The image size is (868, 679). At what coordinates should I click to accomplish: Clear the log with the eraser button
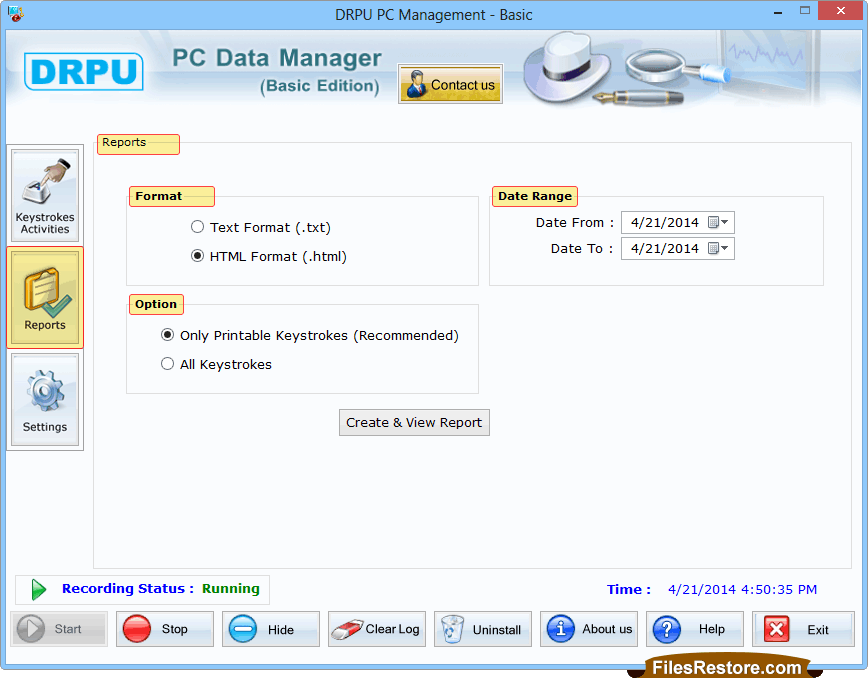click(x=377, y=629)
